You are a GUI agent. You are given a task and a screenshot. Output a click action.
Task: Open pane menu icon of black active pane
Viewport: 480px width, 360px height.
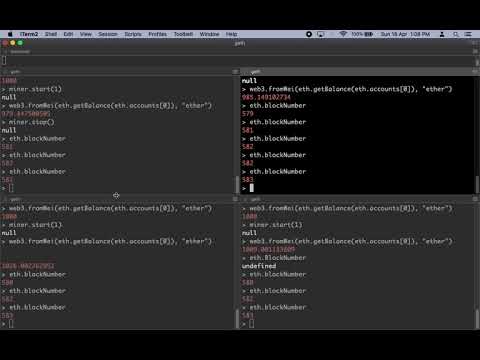[475, 72]
